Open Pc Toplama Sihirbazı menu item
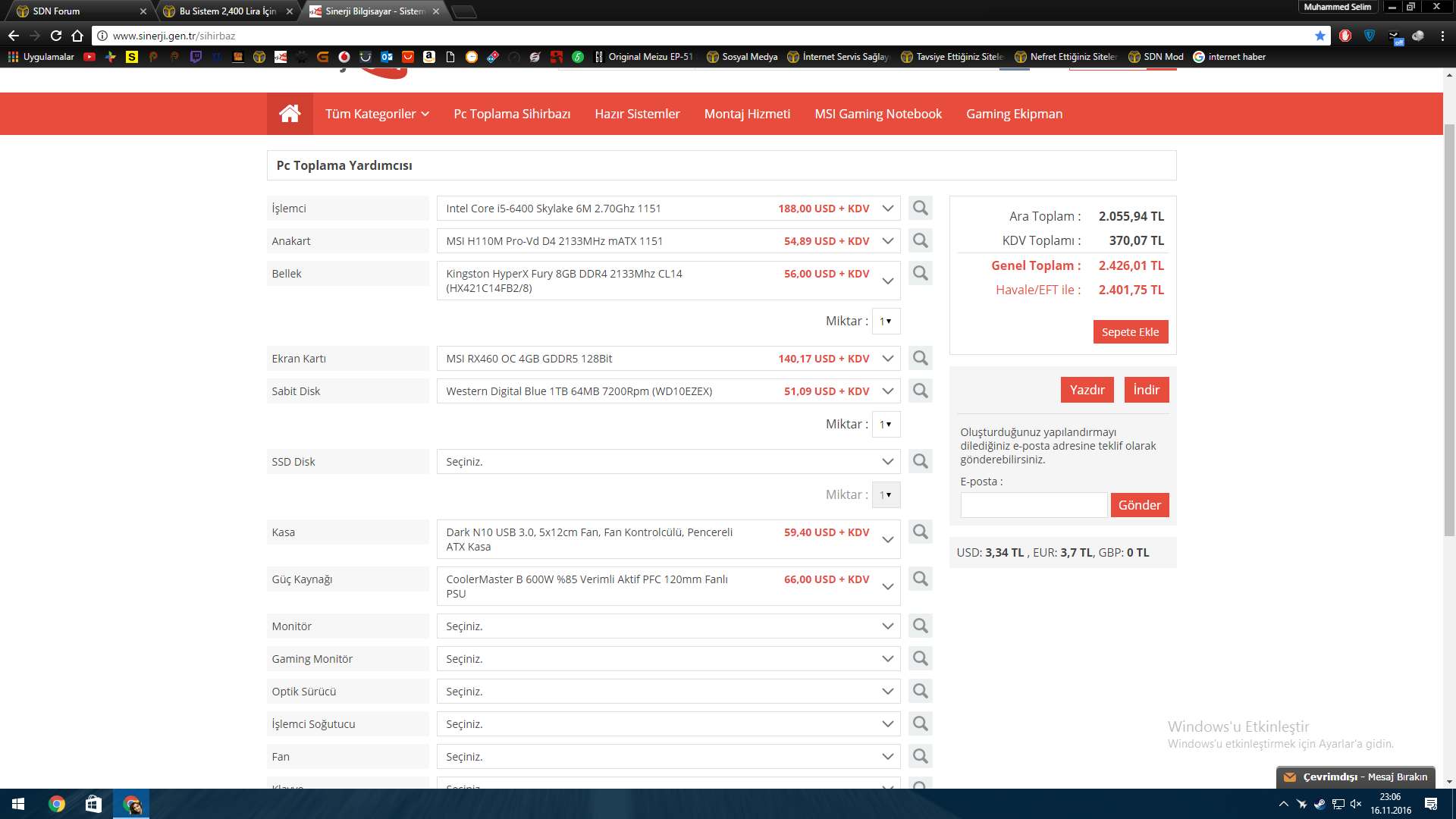 point(512,114)
